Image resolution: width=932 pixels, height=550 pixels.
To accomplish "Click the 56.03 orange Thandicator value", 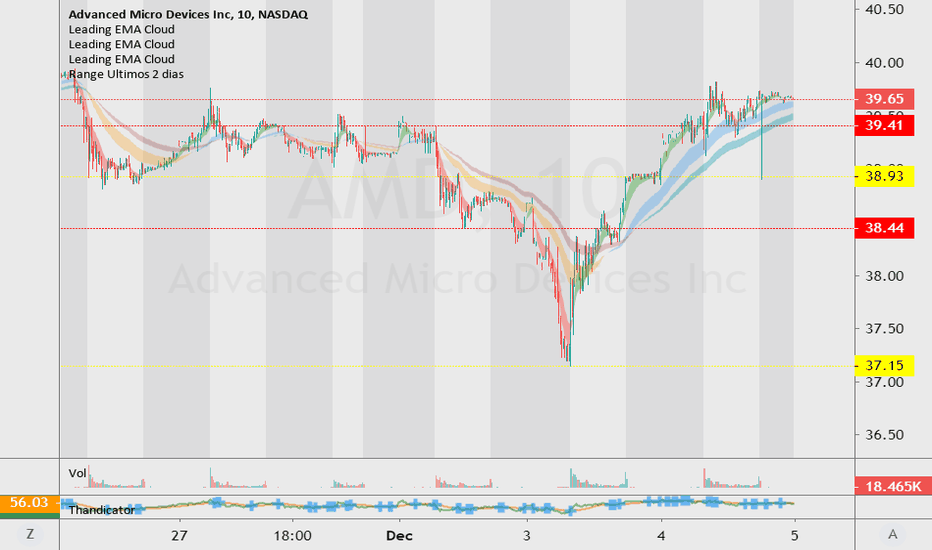I will point(29,502).
